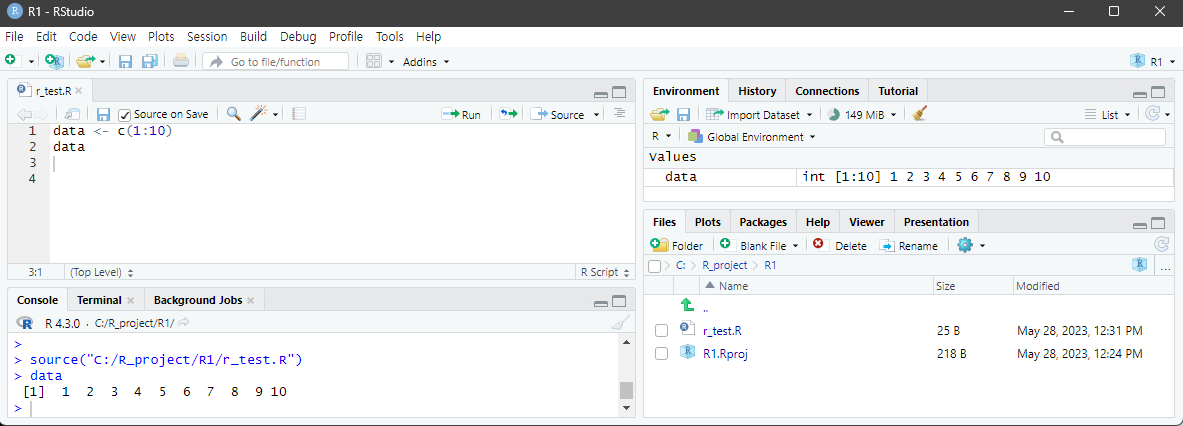Open the List view mode dropdown
Screen dimensions: 1183x426
coord(1108,115)
